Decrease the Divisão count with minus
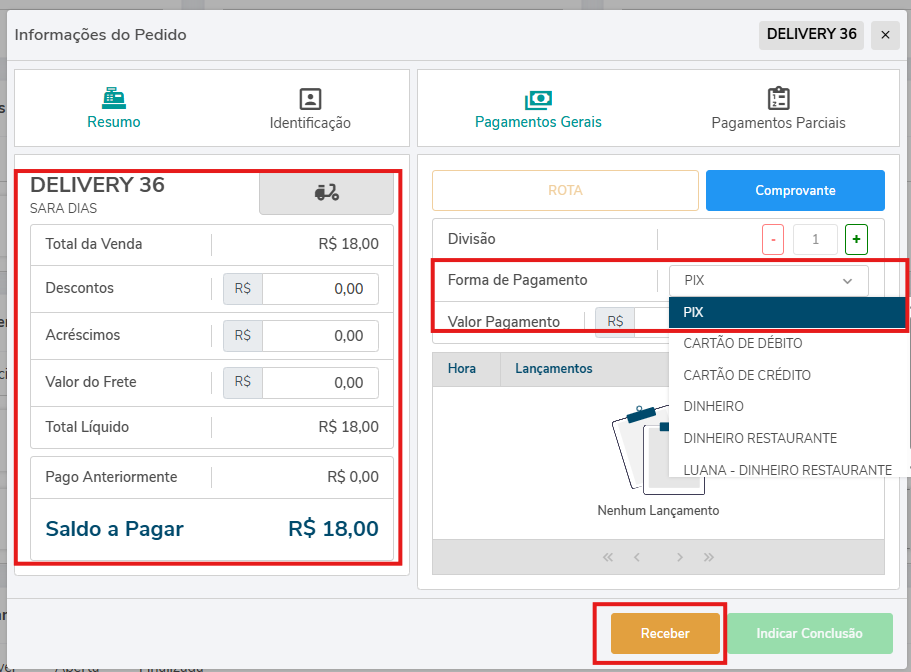Screen dimensions: 911x672 [x=773, y=240]
